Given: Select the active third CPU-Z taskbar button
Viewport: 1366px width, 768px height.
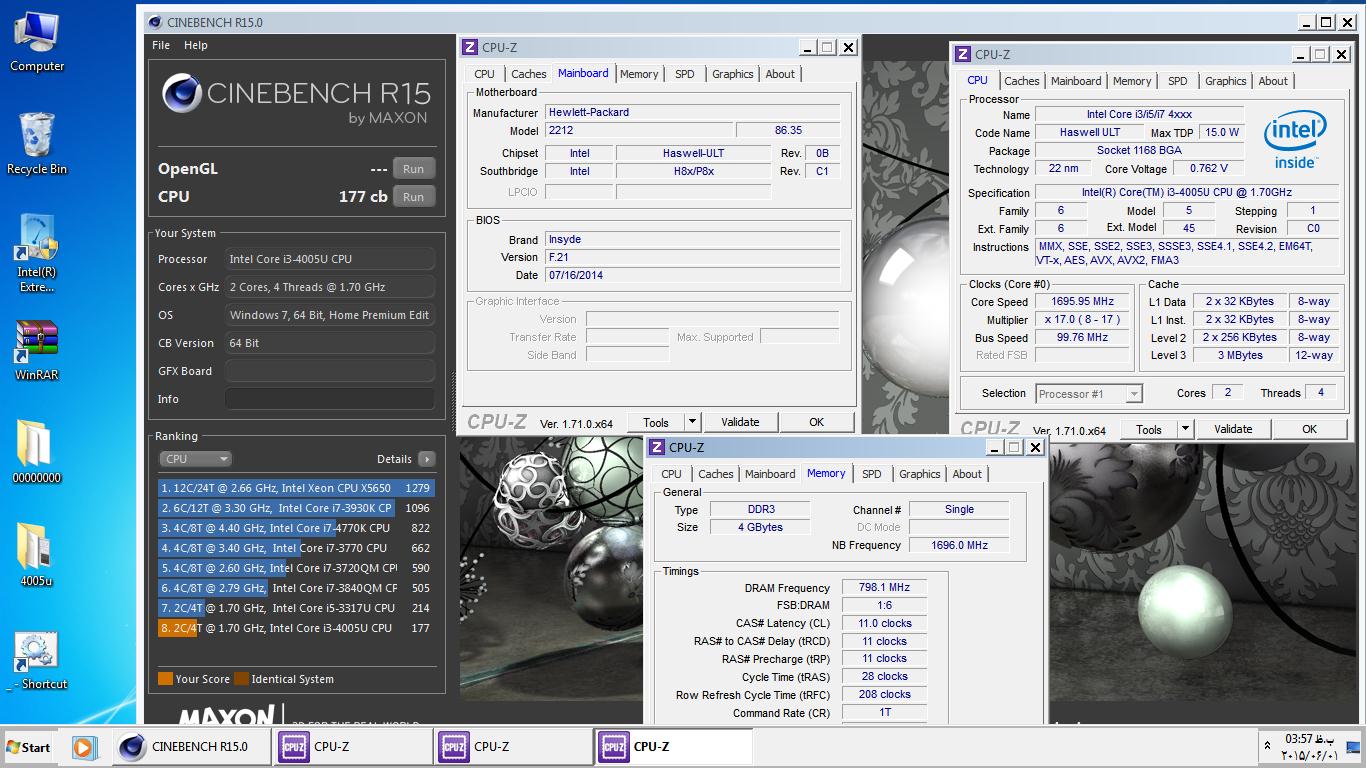Looking at the screenshot, I should 674,746.
